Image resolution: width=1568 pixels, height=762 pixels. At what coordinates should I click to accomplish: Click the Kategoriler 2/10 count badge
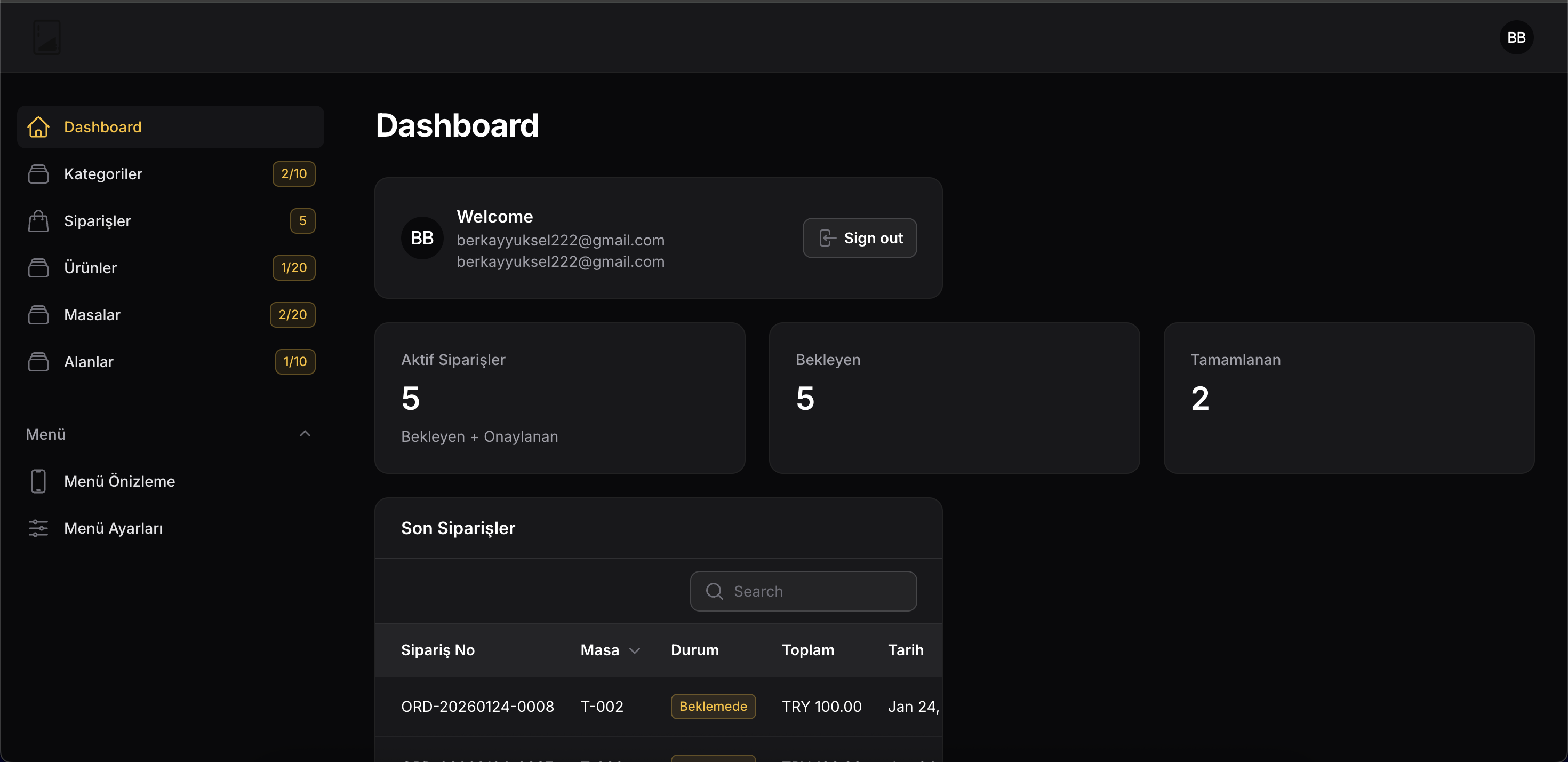click(x=293, y=173)
